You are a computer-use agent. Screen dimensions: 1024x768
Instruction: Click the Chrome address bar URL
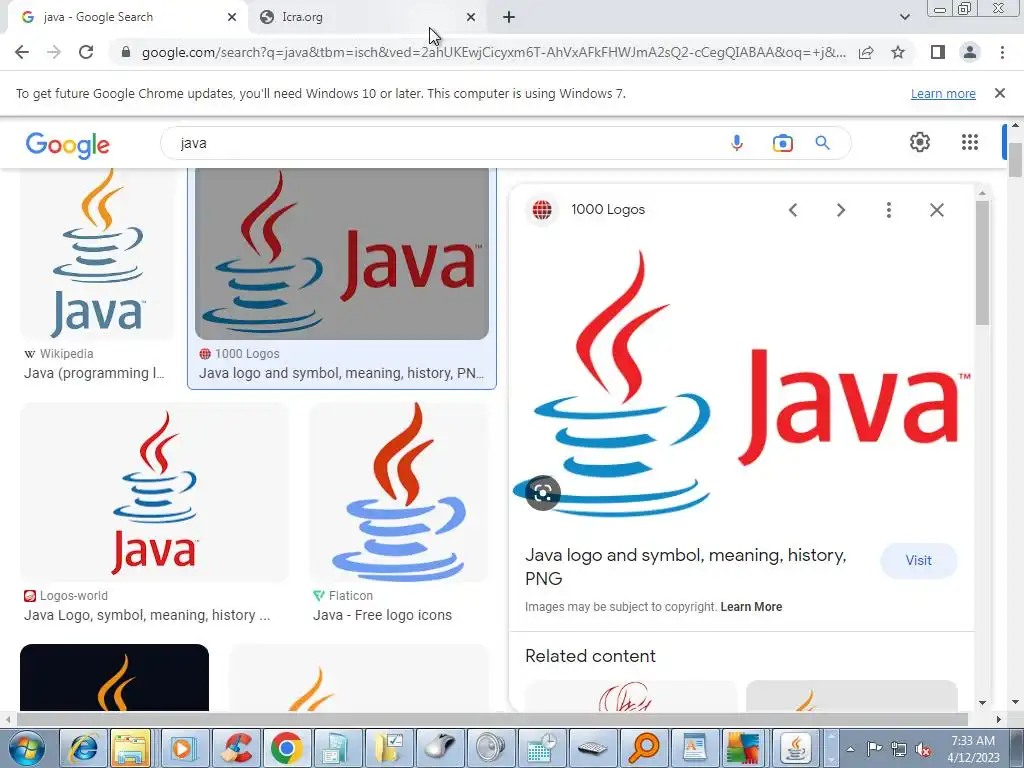(494, 52)
